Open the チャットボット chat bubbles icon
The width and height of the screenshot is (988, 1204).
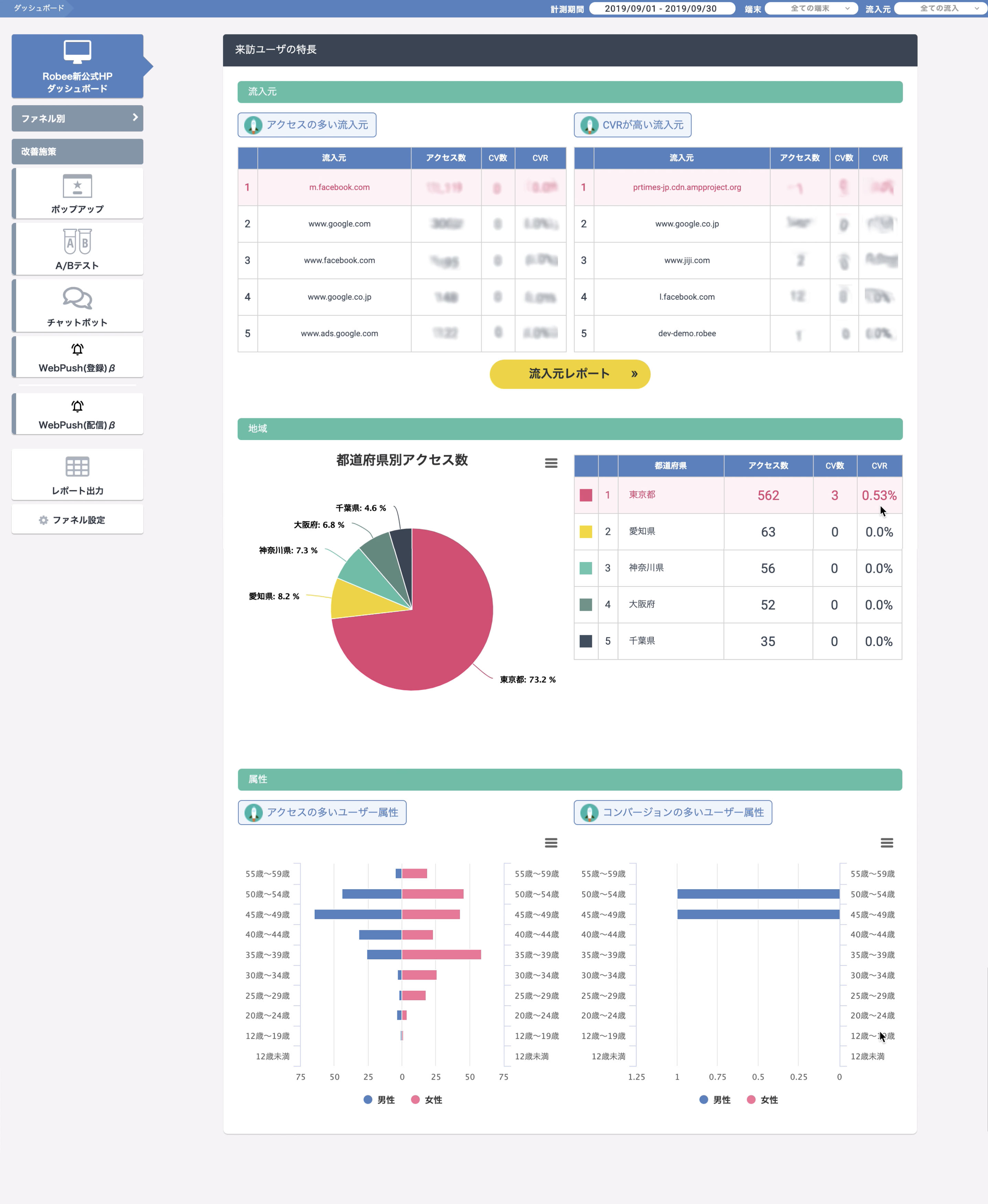(x=77, y=298)
